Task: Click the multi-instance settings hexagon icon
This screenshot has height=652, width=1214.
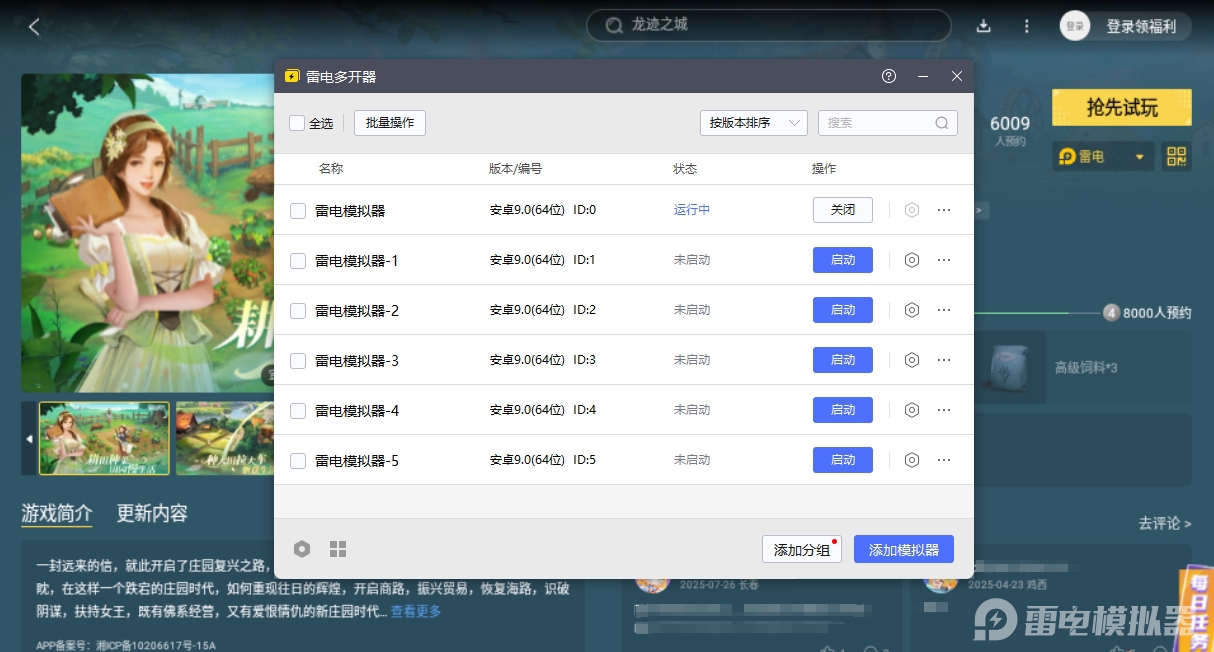Action: pos(302,549)
